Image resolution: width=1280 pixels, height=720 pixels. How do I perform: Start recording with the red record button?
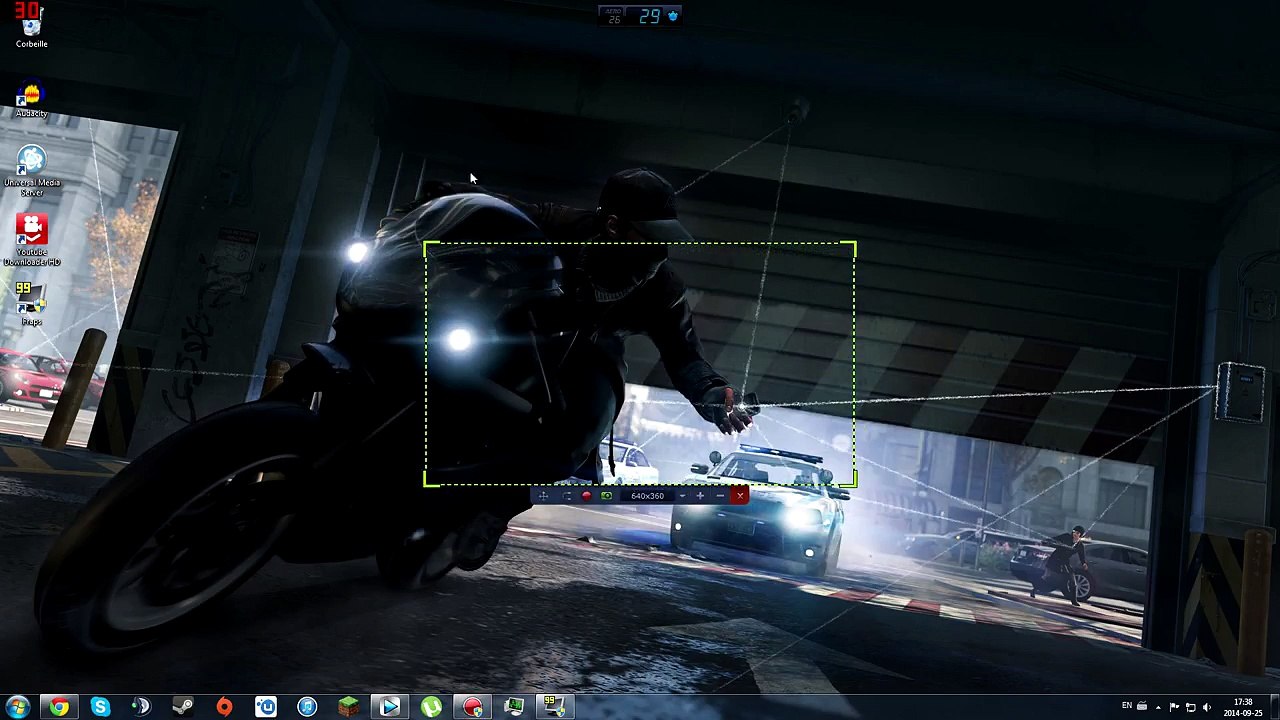tap(587, 496)
